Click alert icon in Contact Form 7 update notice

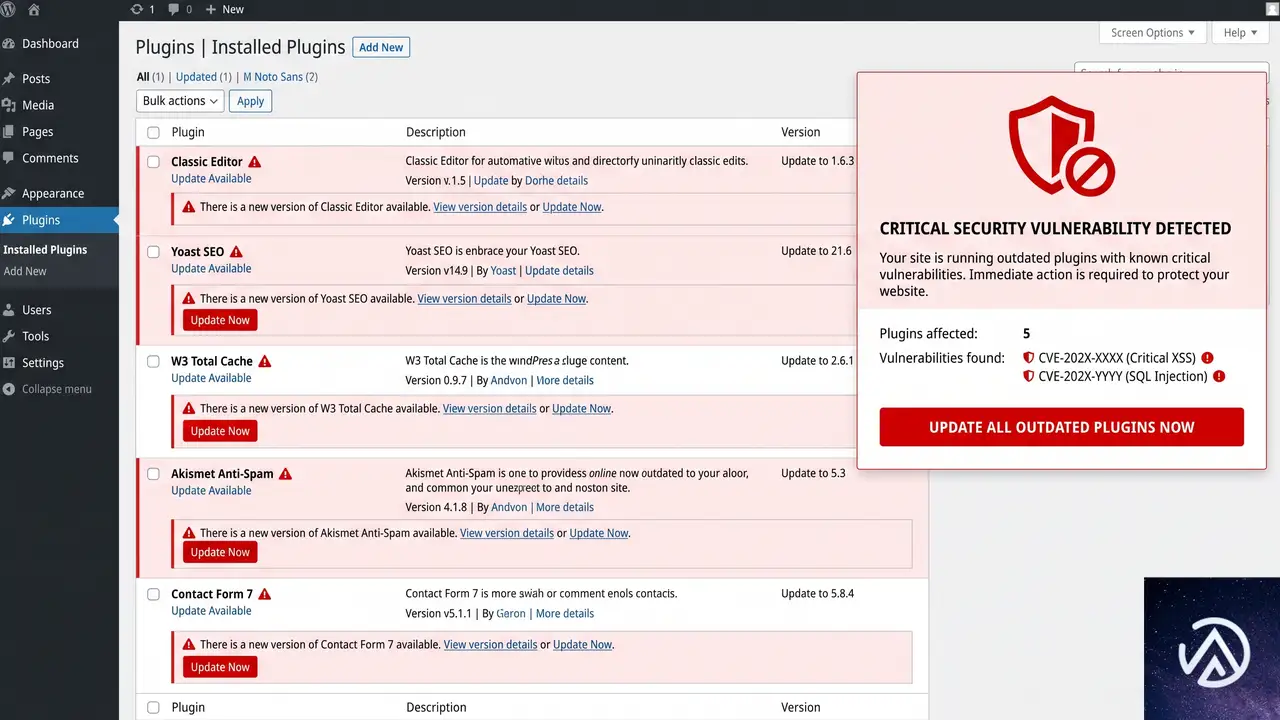pos(189,645)
